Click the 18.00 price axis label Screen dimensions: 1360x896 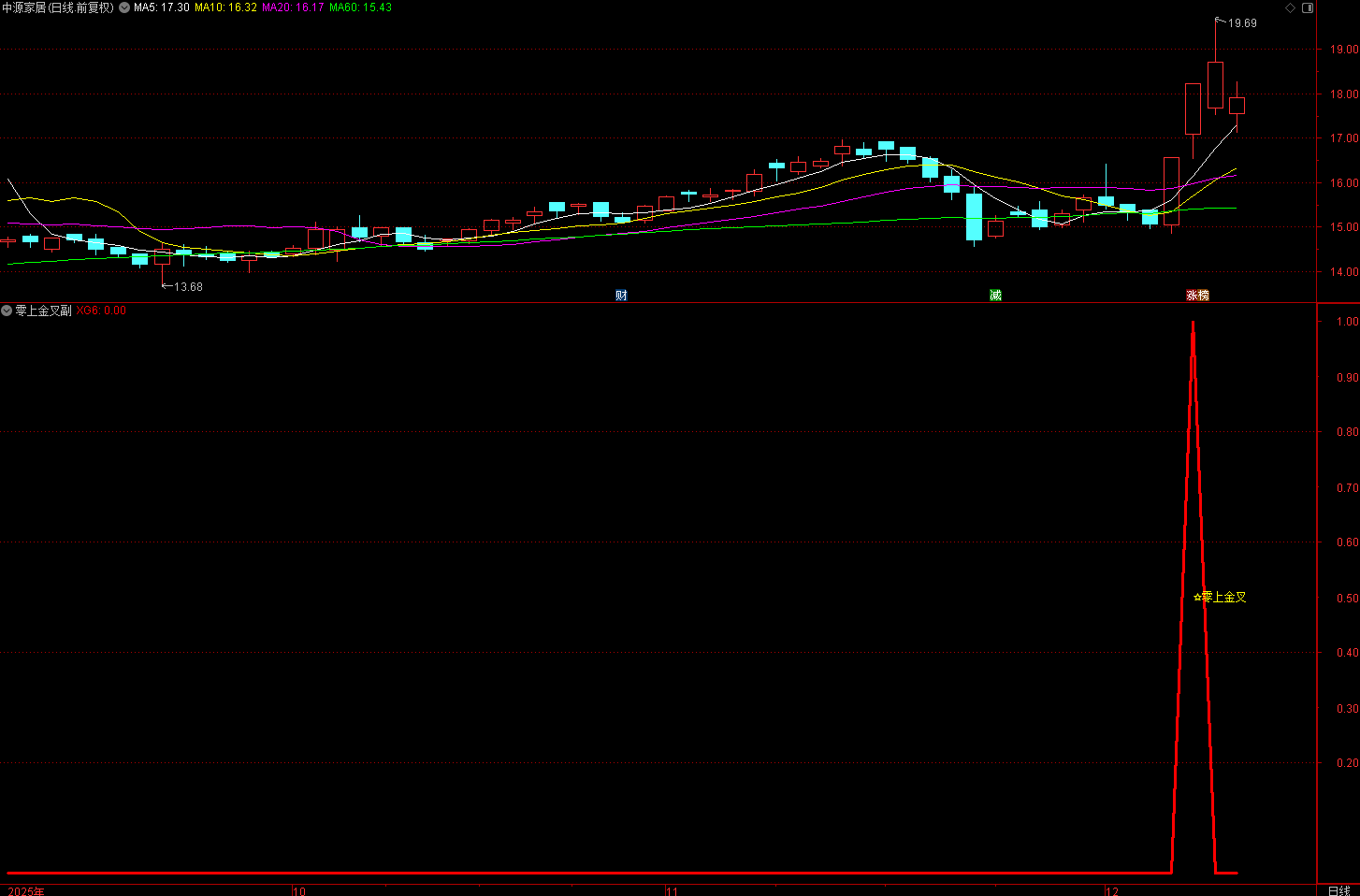1344,94
